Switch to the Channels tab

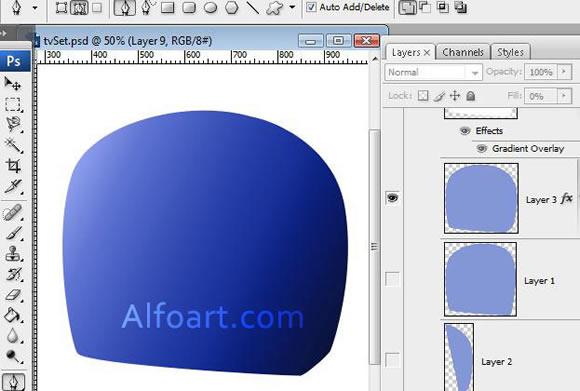click(463, 52)
